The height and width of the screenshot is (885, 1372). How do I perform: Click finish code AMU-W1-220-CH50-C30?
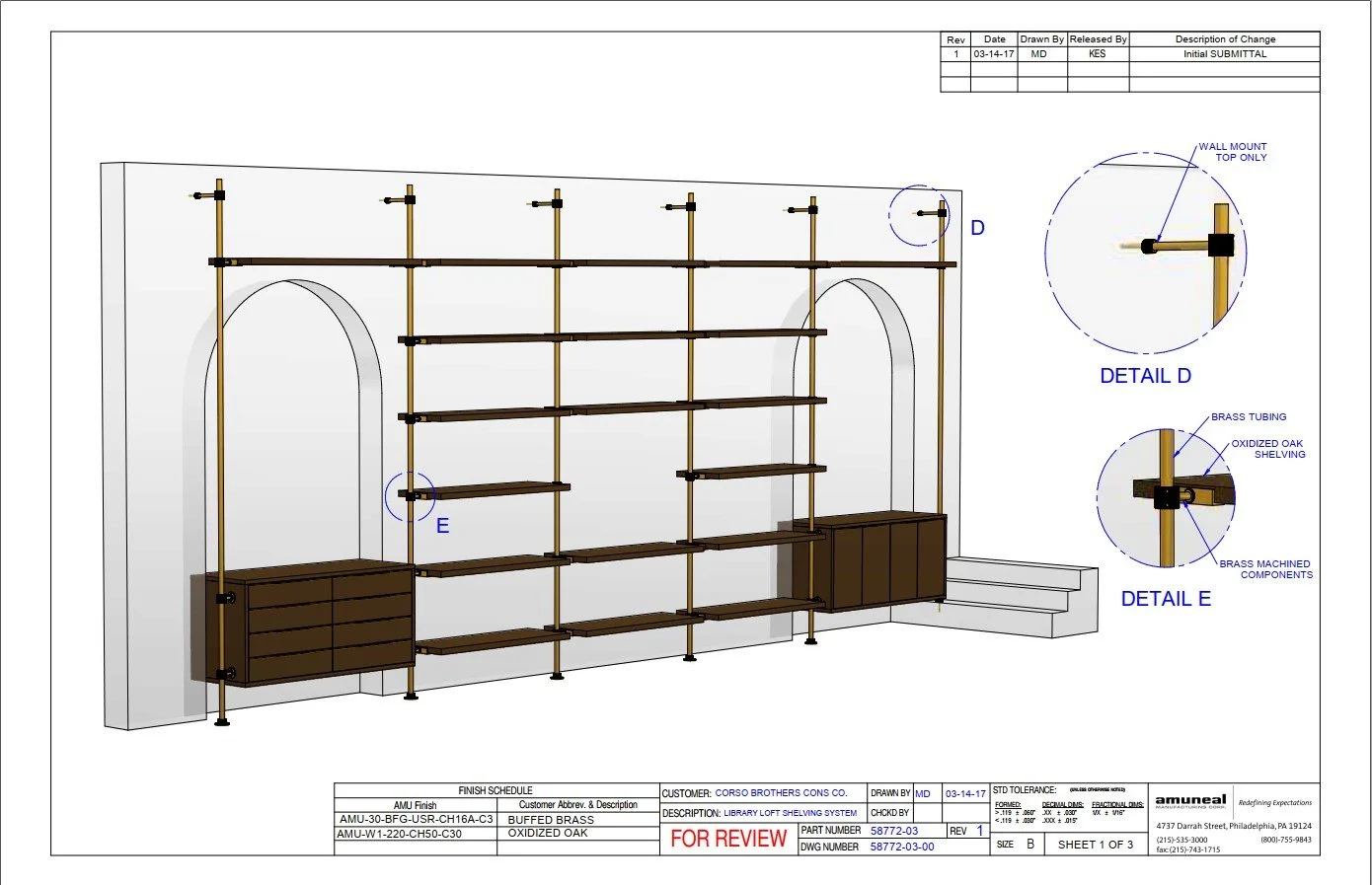(399, 834)
